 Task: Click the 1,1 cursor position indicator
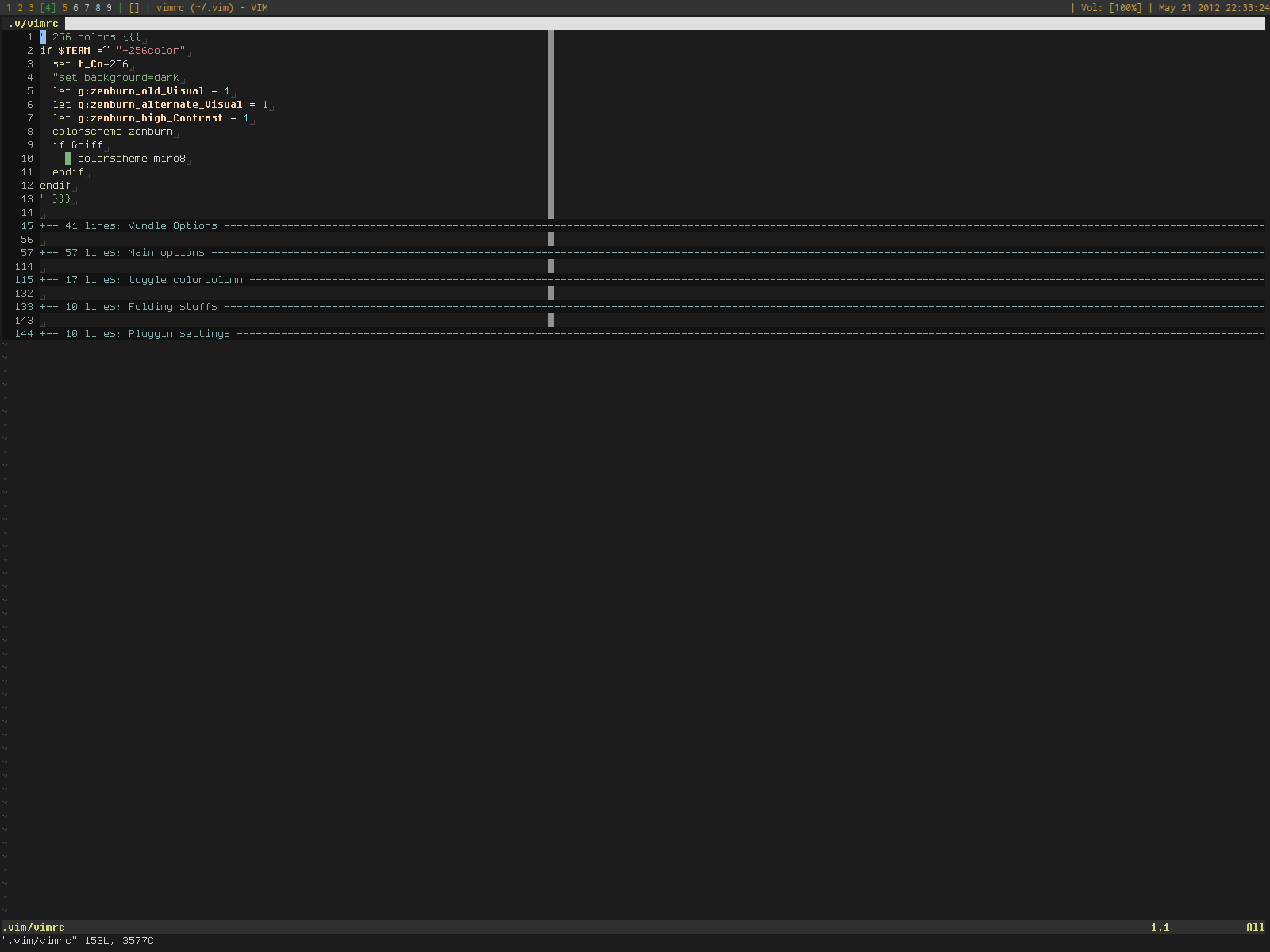(1160, 927)
